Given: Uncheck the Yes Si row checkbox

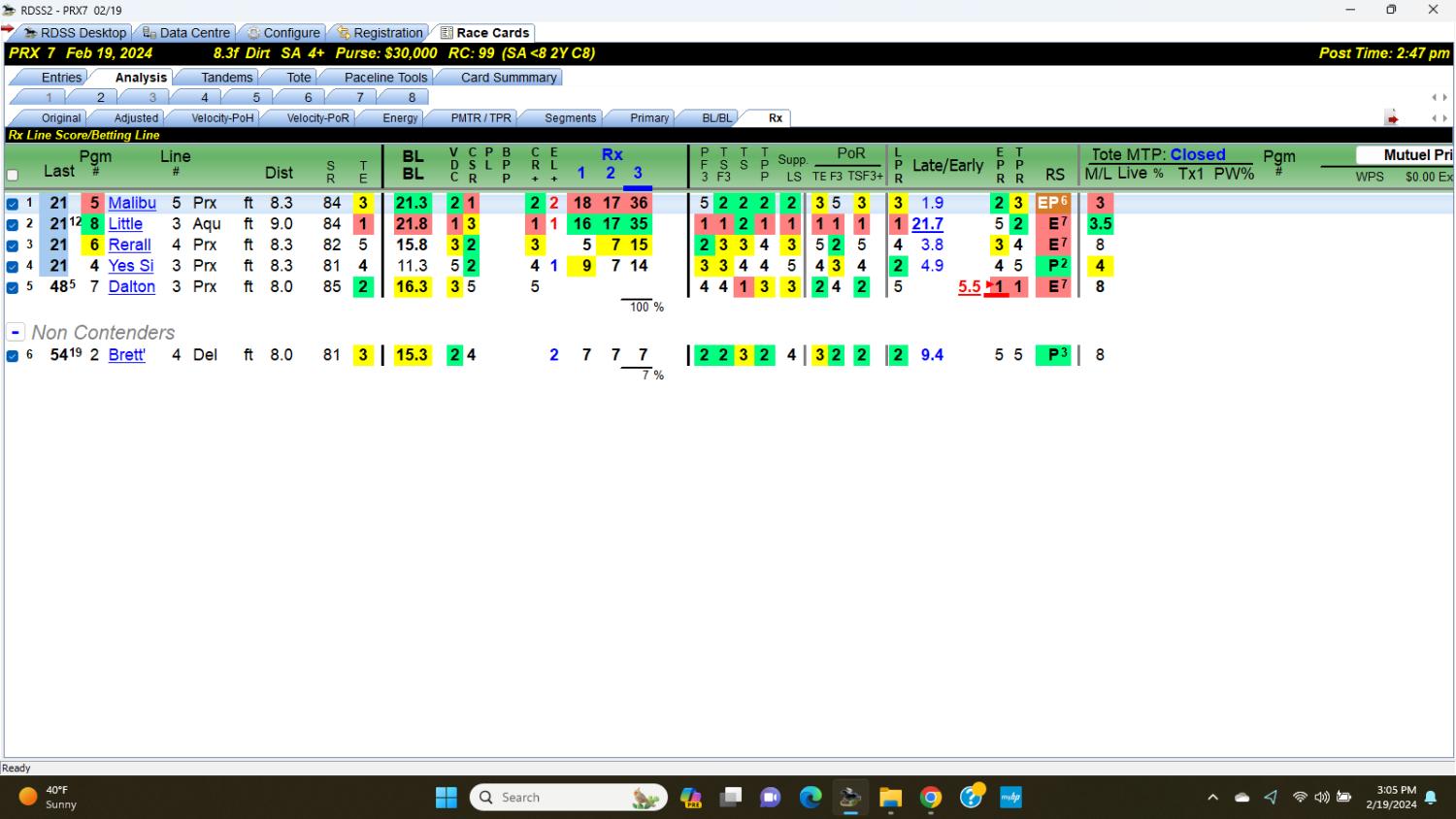Looking at the screenshot, I should tap(13, 266).
